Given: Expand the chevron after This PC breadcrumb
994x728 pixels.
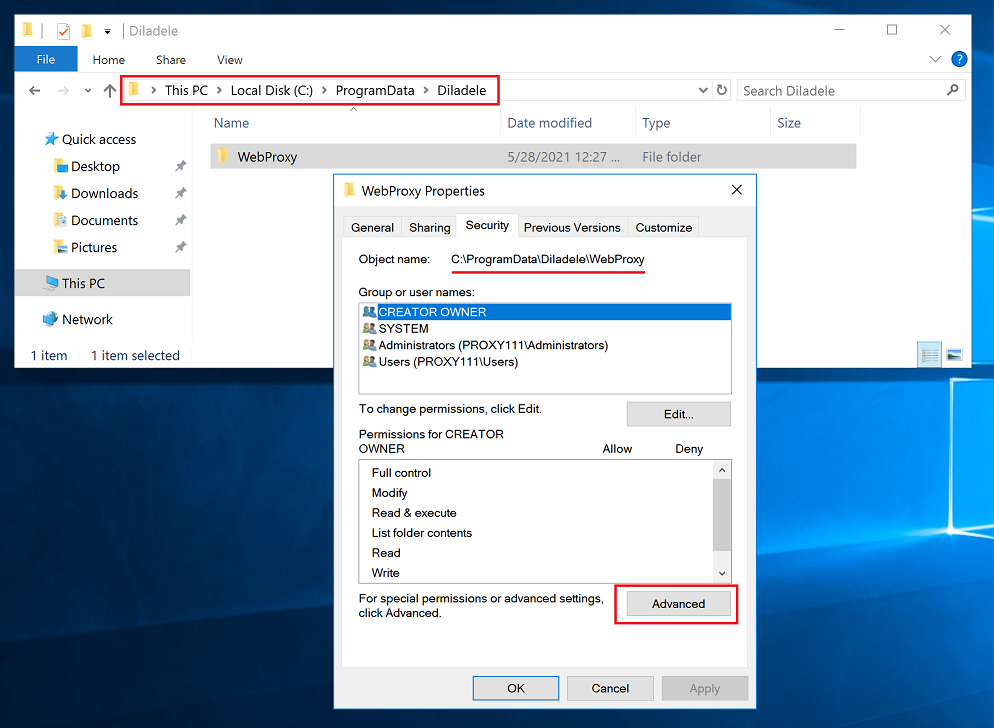Looking at the screenshot, I should tap(219, 90).
